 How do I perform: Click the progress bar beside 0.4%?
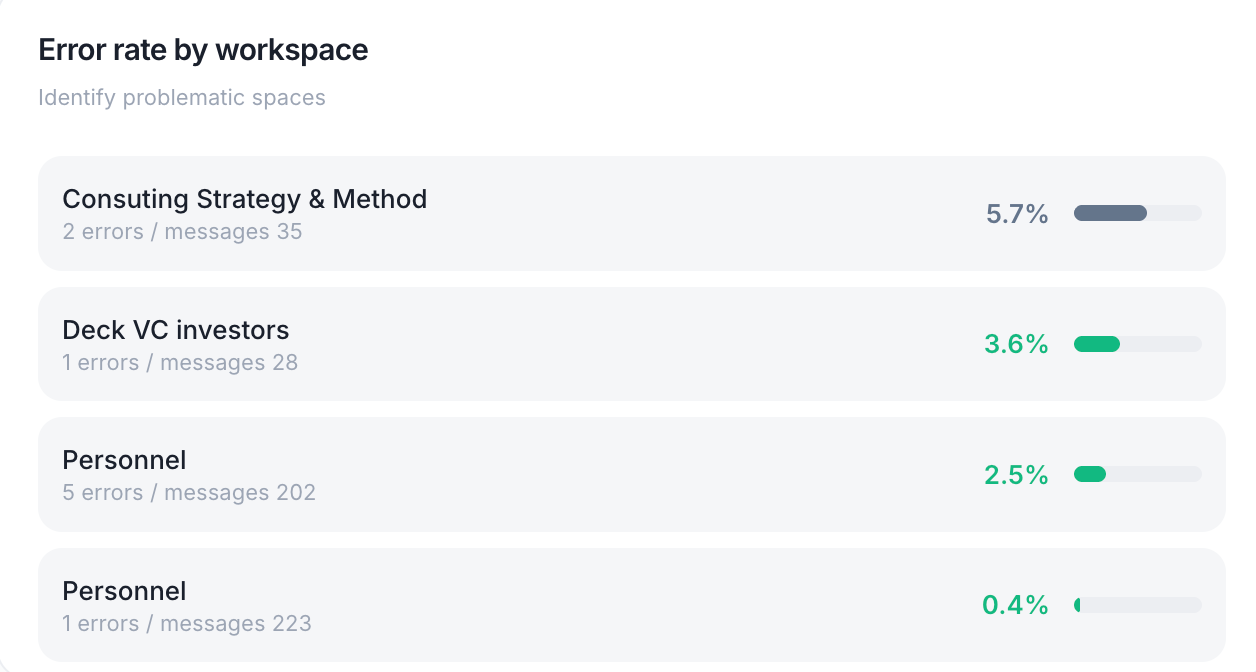[x=1137, y=605]
